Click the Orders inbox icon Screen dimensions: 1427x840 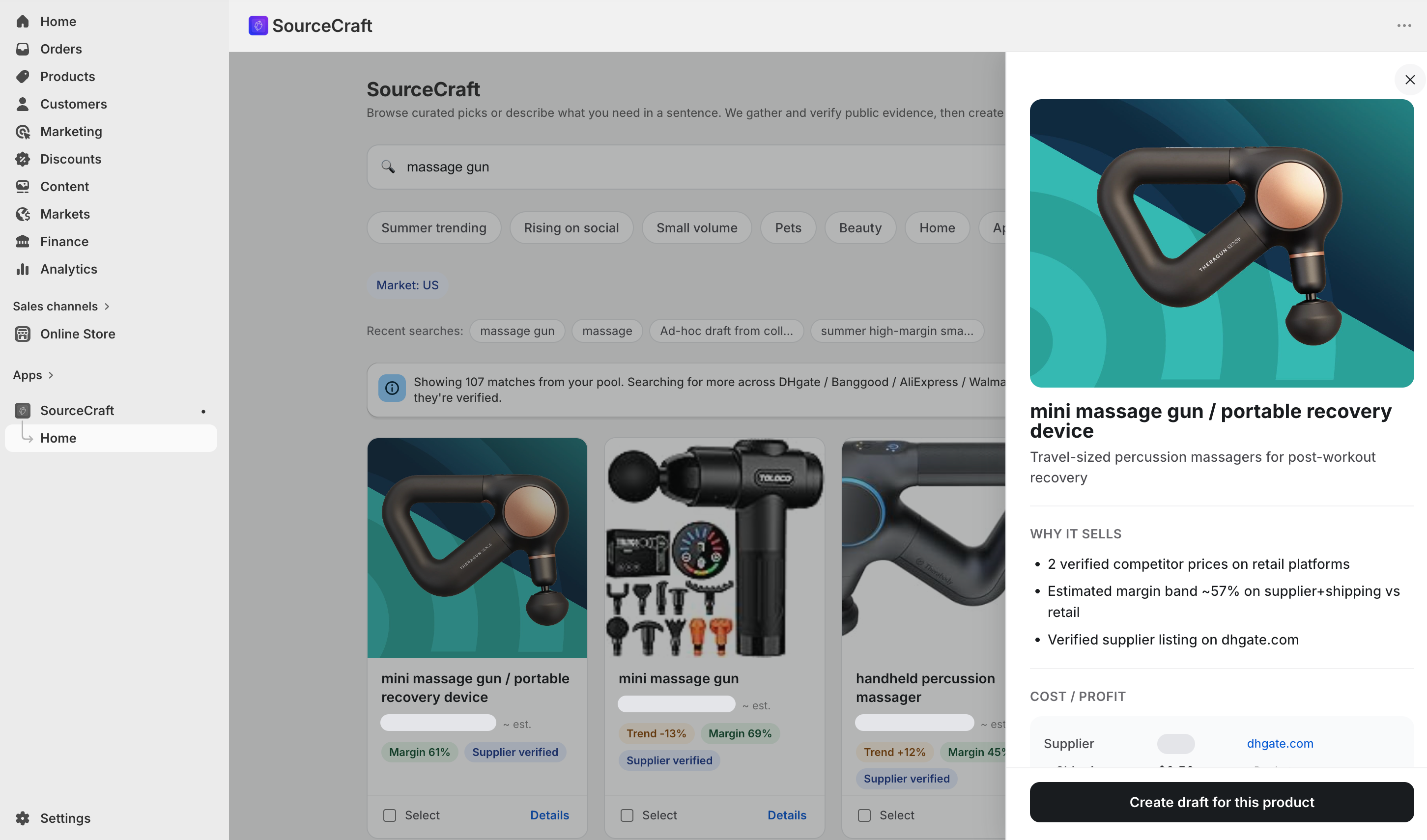click(x=23, y=49)
